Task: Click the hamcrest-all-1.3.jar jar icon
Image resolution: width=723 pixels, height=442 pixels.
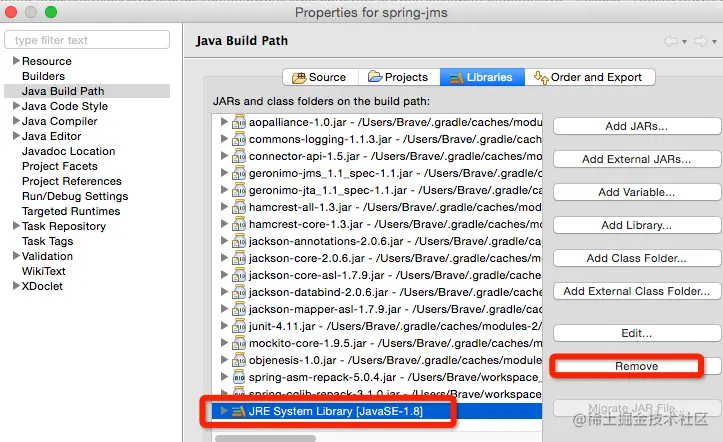Action: [238, 207]
